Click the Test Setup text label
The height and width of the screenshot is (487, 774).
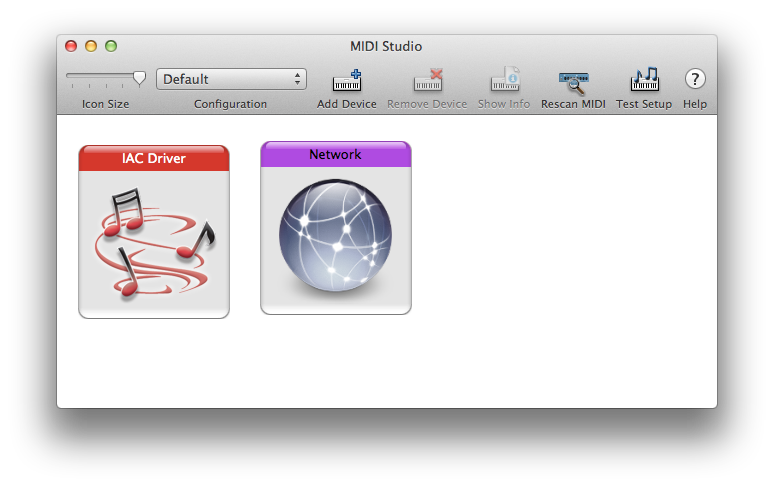(643, 104)
